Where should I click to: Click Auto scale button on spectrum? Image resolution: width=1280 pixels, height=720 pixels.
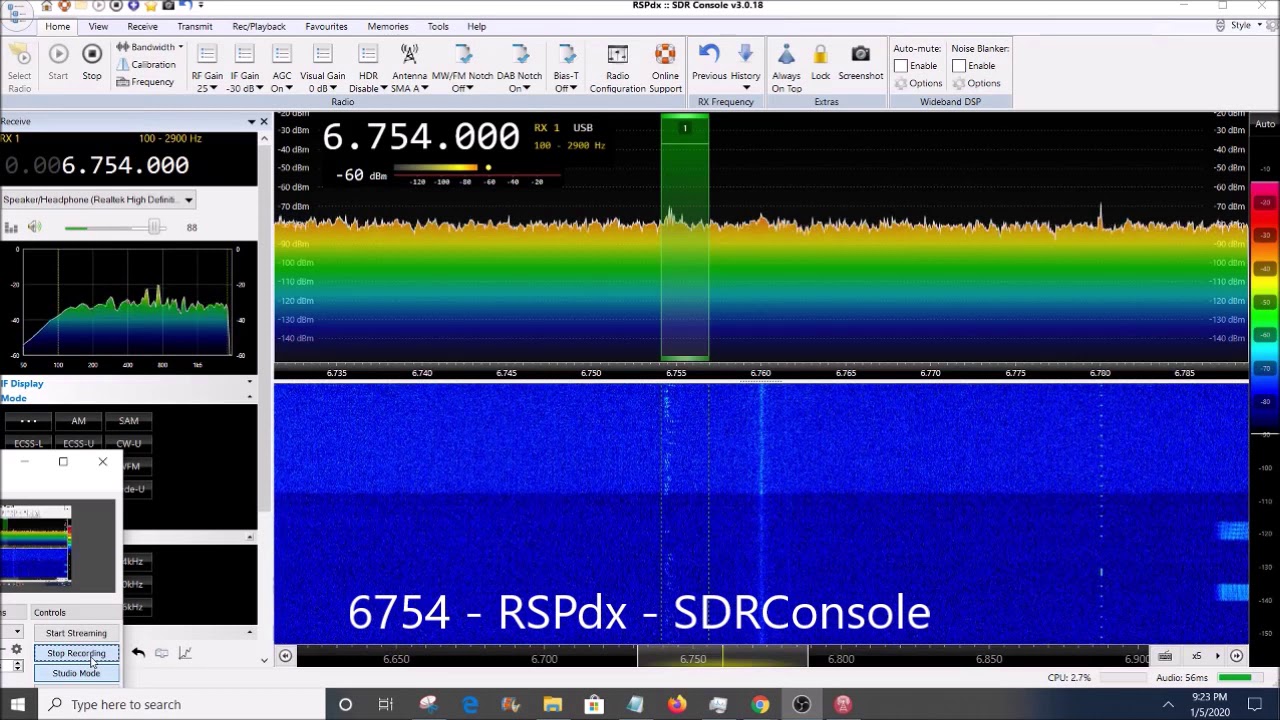(x=1265, y=125)
